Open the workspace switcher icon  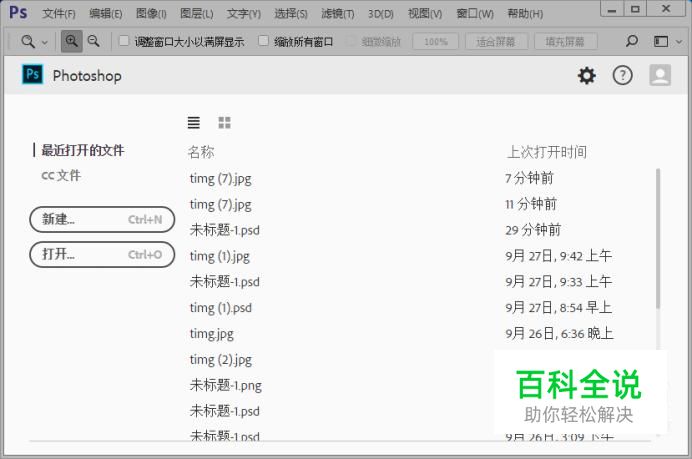tap(661, 41)
